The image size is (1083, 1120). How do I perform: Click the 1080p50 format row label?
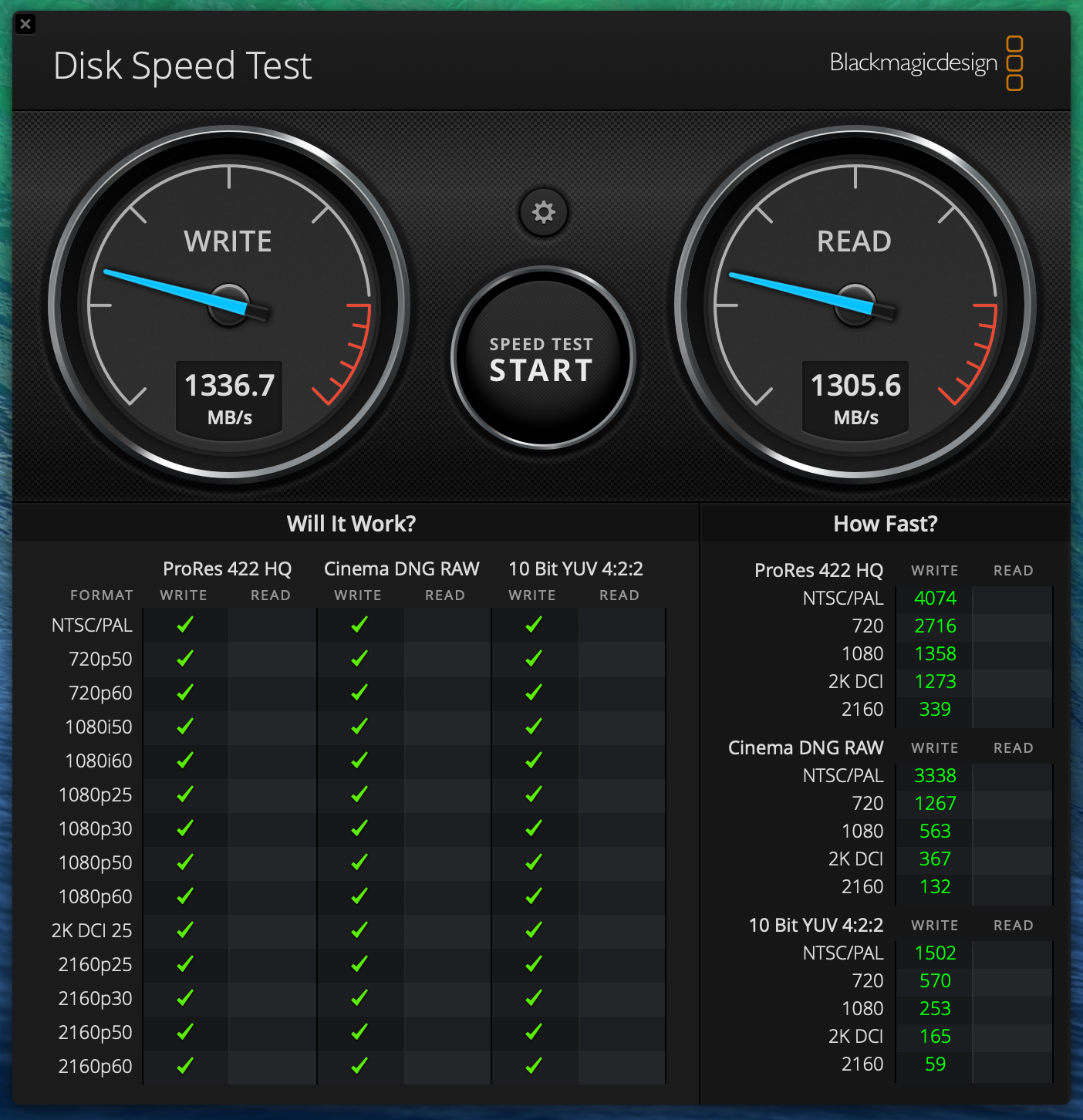[96, 862]
